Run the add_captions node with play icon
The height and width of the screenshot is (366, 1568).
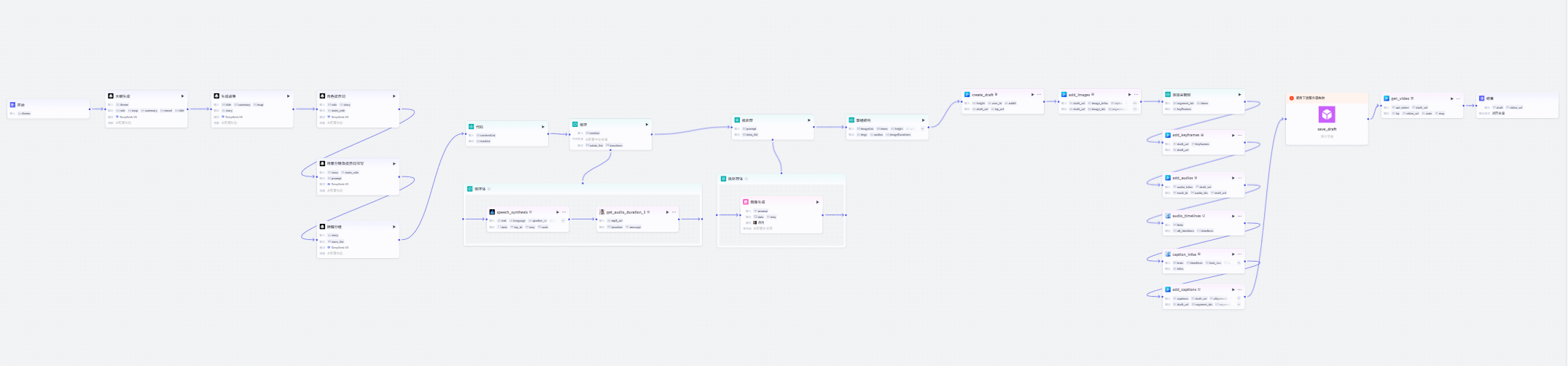point(1233,289)
